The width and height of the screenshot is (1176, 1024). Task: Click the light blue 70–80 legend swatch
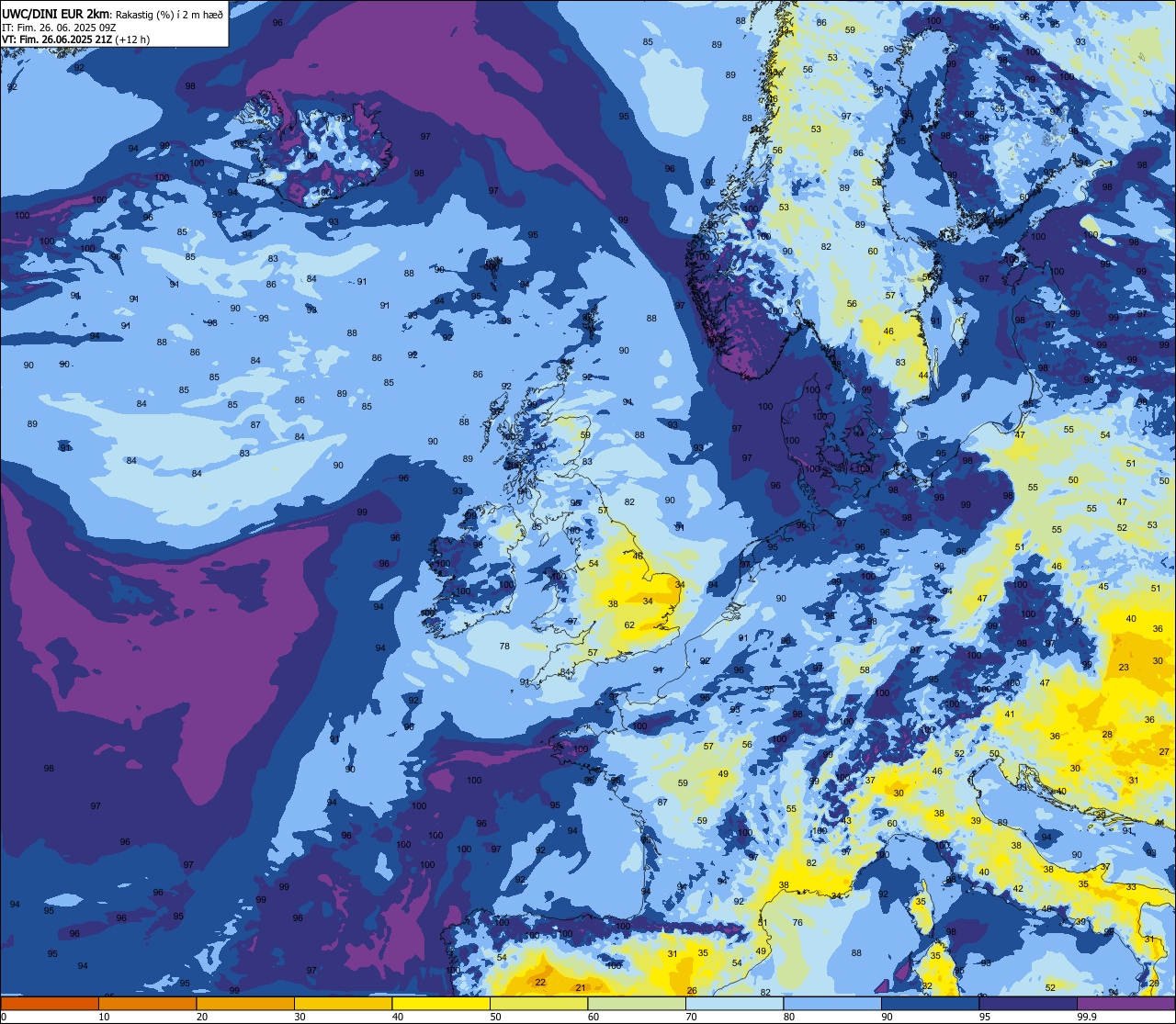point(735,1004)
